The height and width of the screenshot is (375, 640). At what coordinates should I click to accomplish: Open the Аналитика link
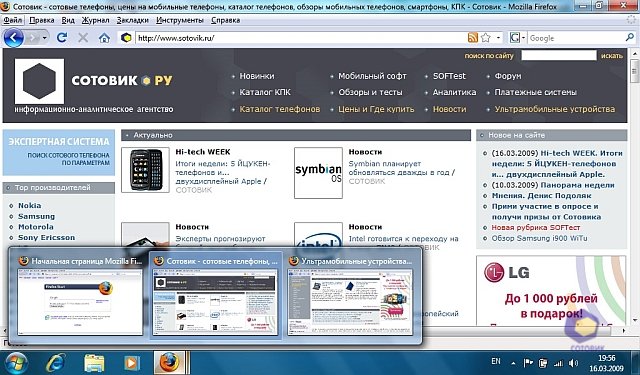click(x=454, y=92)
